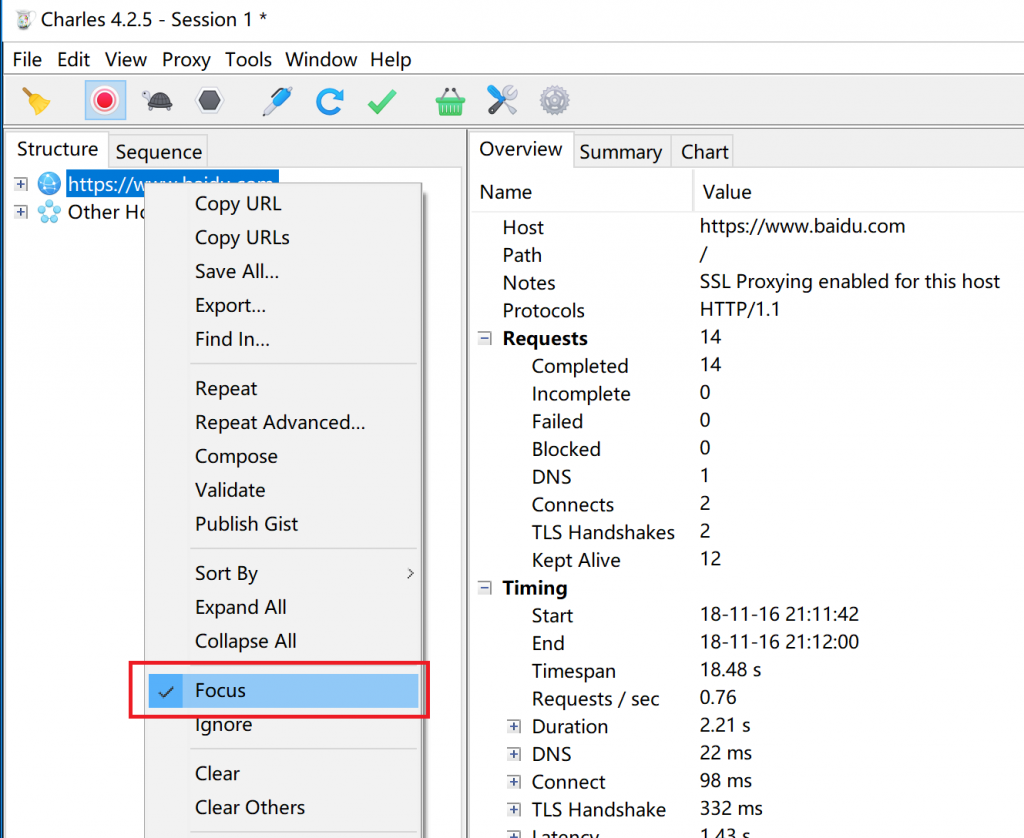
Task: Select the Protocols row HTTP/1.1 value
Action: pos(740,310)
